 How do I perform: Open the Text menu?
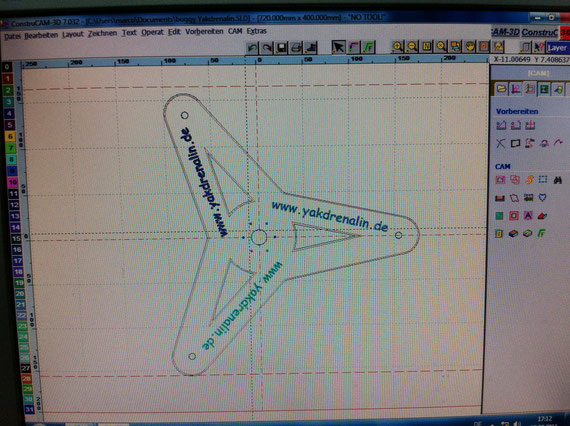point(129,33)
